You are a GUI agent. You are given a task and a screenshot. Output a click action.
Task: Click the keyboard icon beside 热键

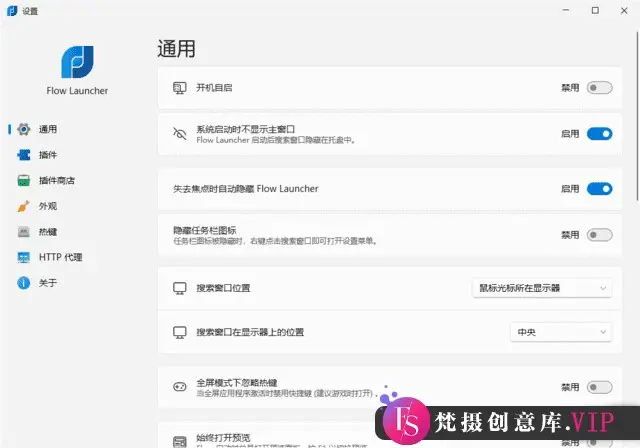24,232
